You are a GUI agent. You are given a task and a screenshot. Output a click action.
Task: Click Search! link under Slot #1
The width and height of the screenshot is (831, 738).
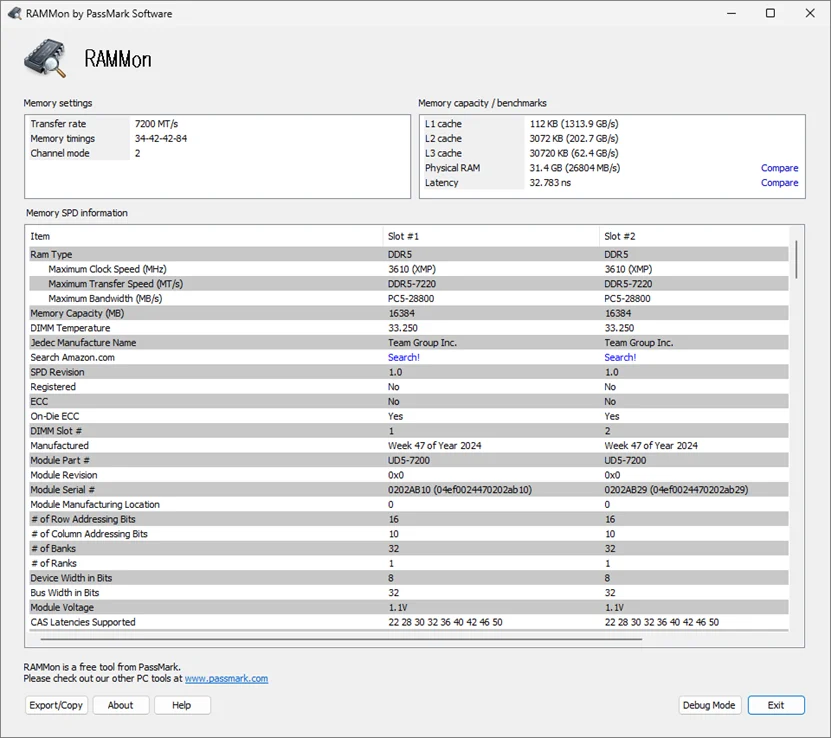tap(404, 357)
